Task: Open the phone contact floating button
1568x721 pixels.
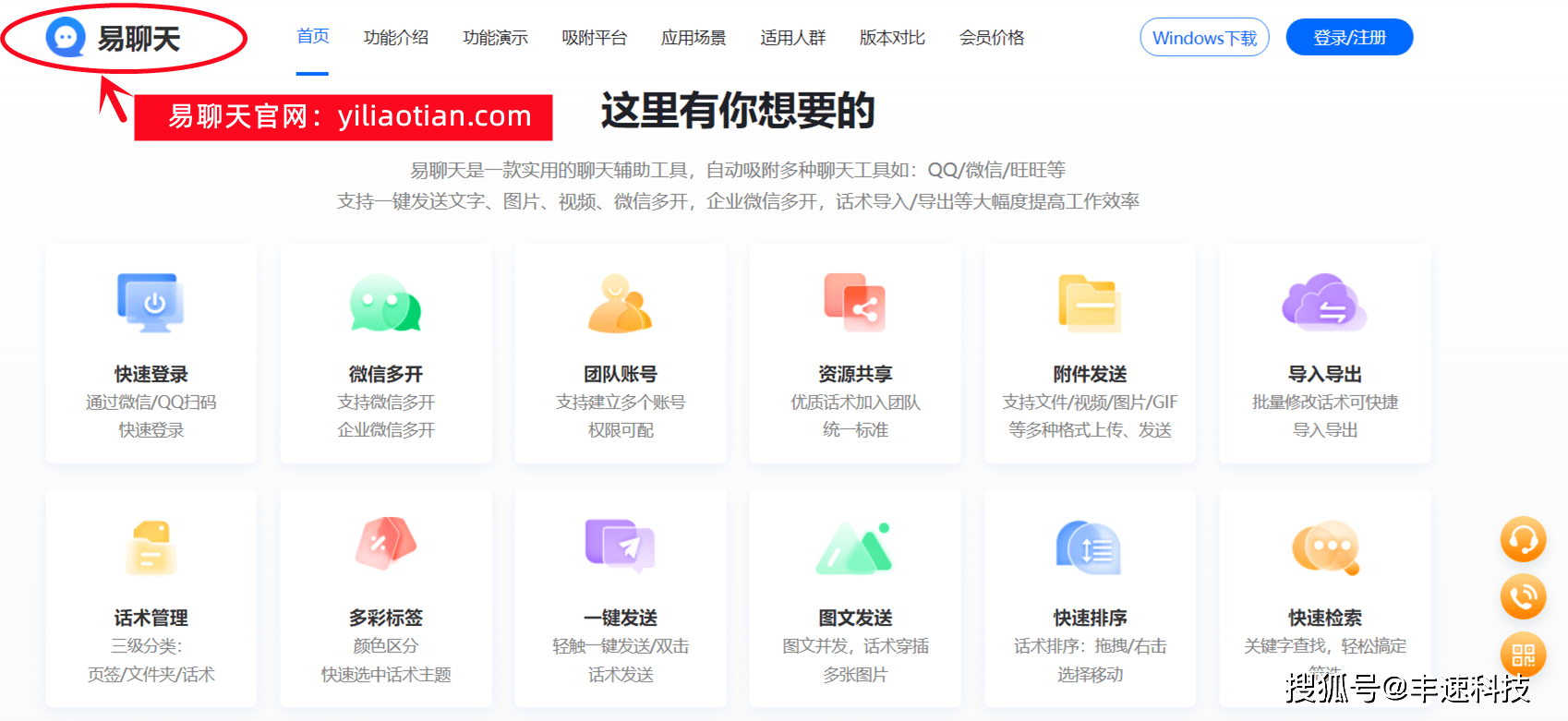Action: [x=1523, y=596]
